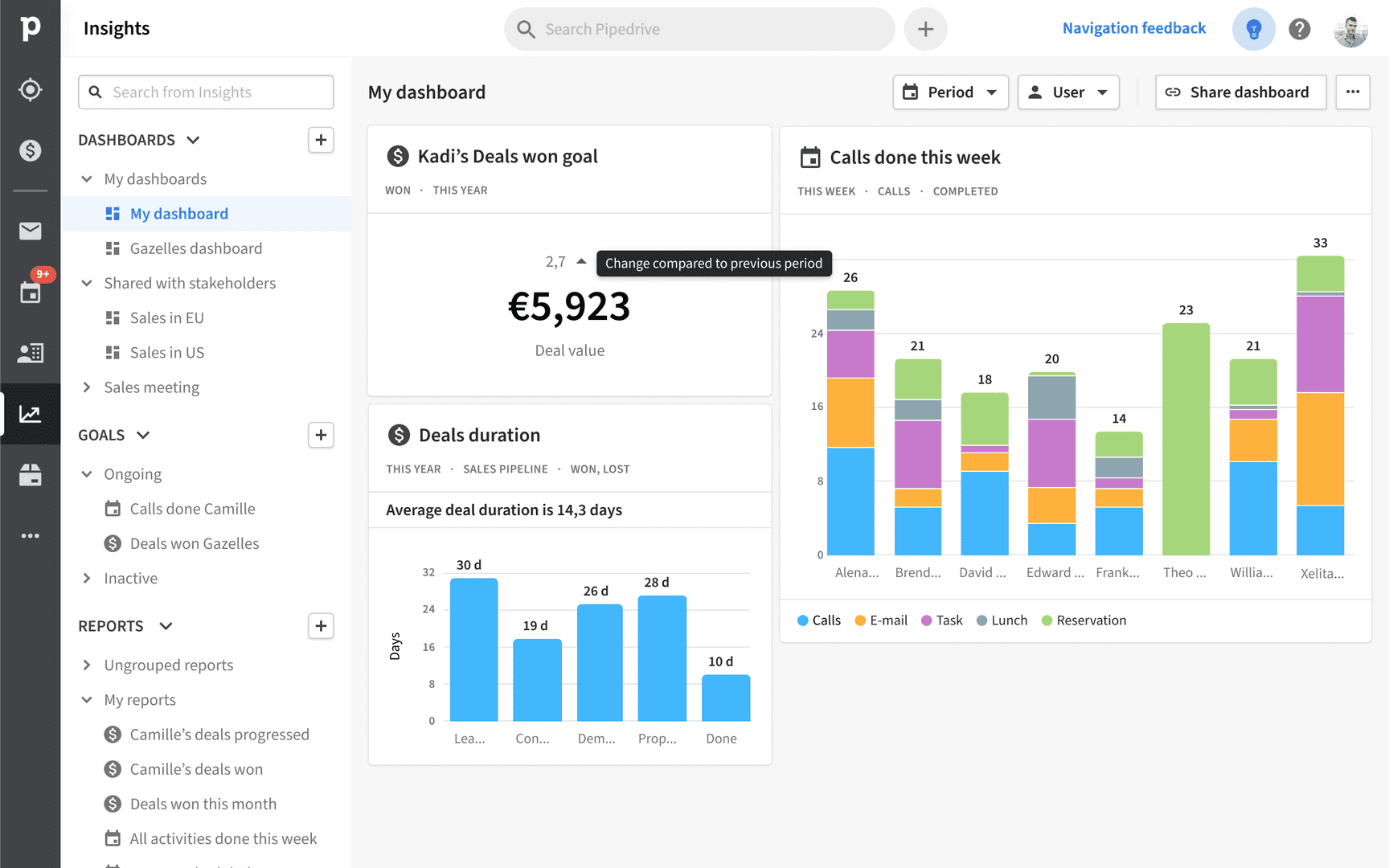Open the Deals dollar icon in sidebar
The height and width of the screenshot is (868, 1389).
[30, 150]
